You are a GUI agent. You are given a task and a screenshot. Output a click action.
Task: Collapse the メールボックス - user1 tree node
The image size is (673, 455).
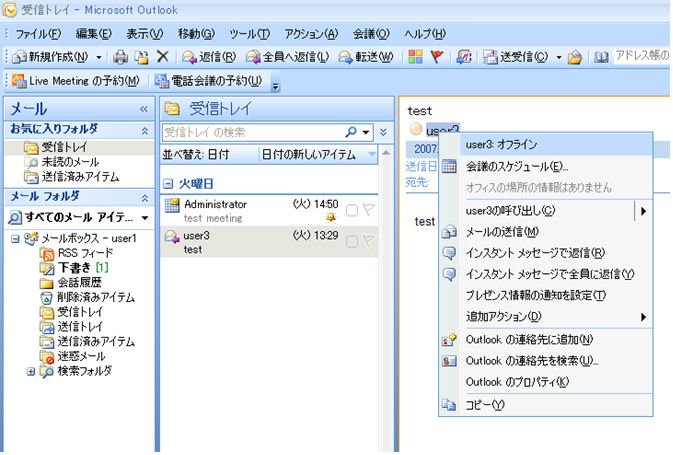[15, 239]
